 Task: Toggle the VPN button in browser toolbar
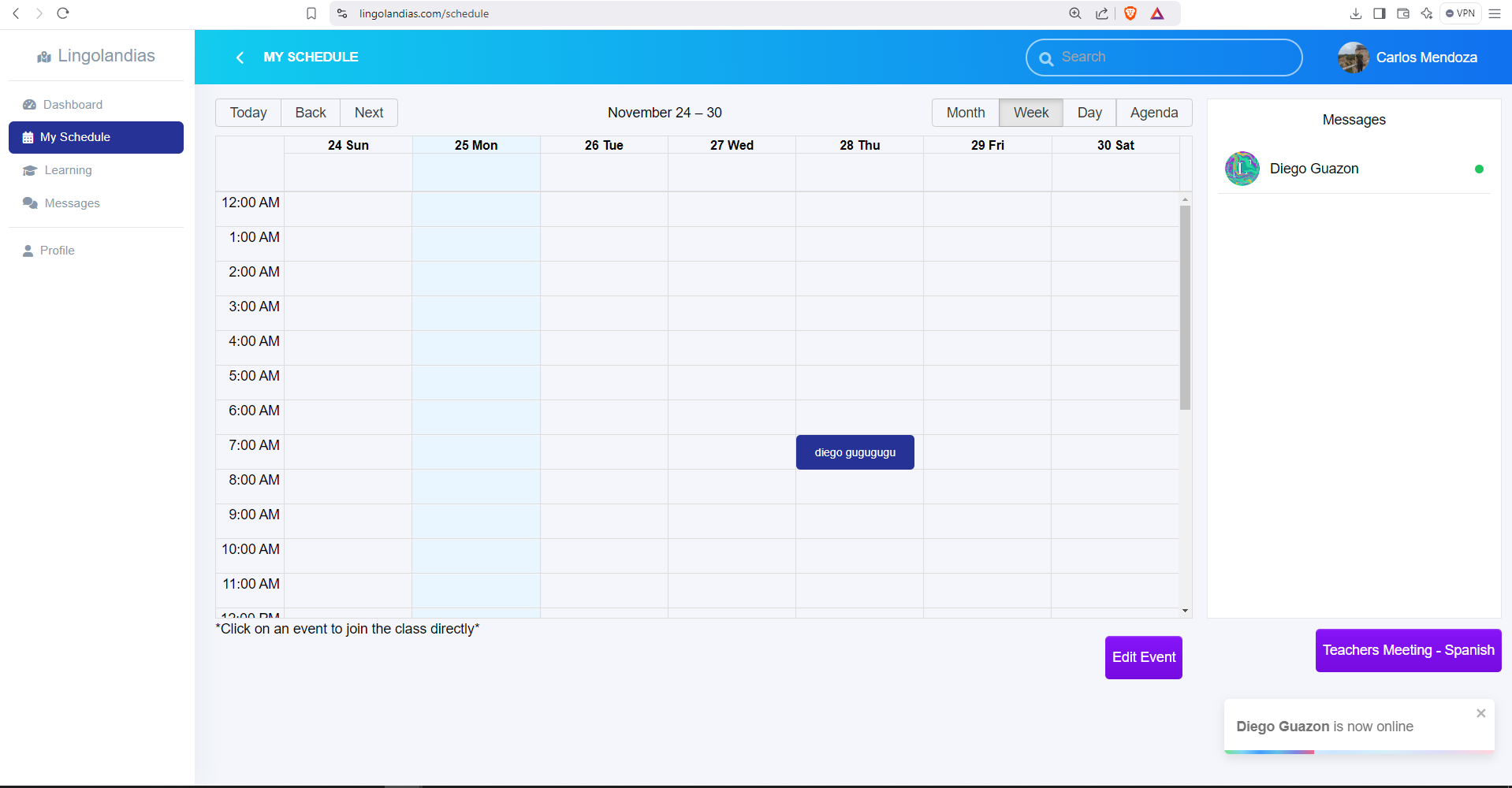point(1461,13)
